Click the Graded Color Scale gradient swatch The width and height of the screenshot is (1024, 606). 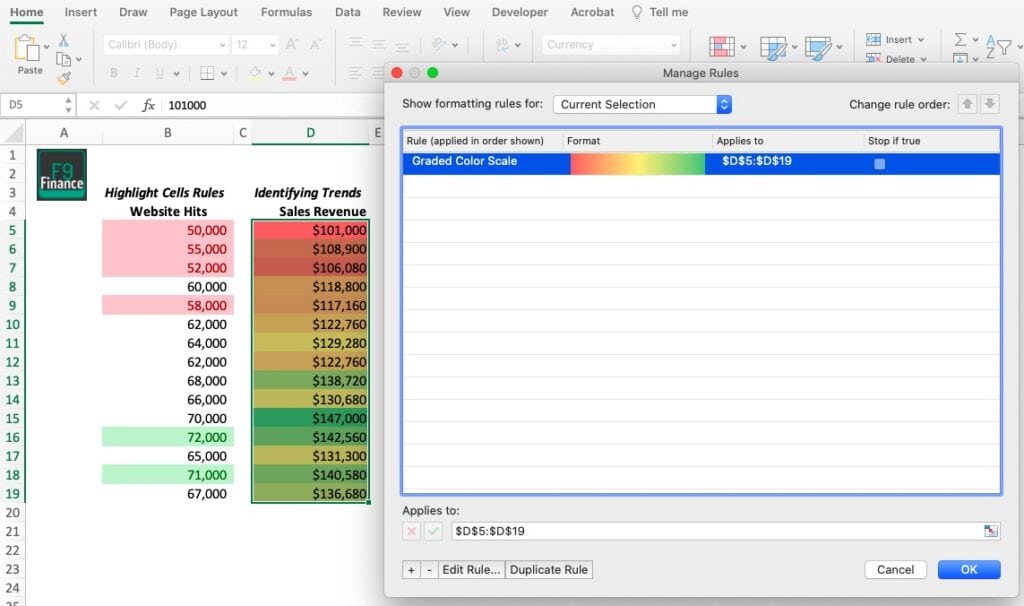click(637, 163)
